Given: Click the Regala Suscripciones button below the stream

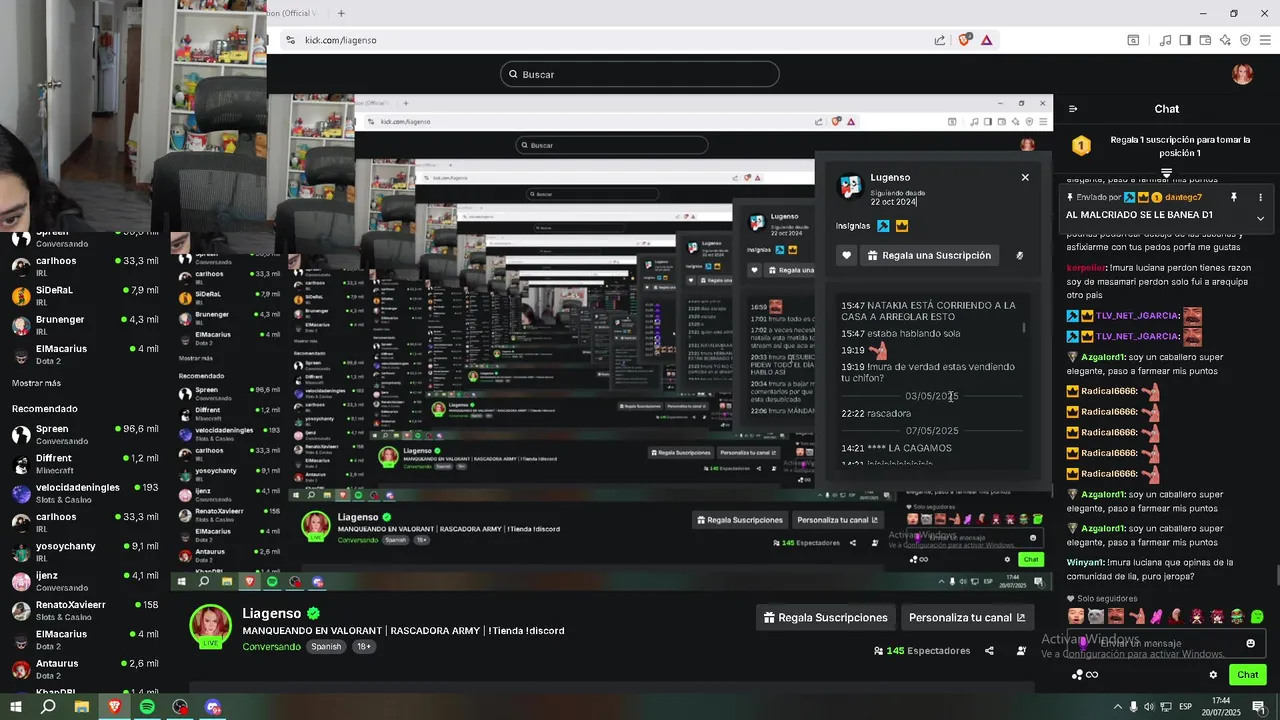Looking at the screenshot, I should pyautogui.click(x=825, y=618).
